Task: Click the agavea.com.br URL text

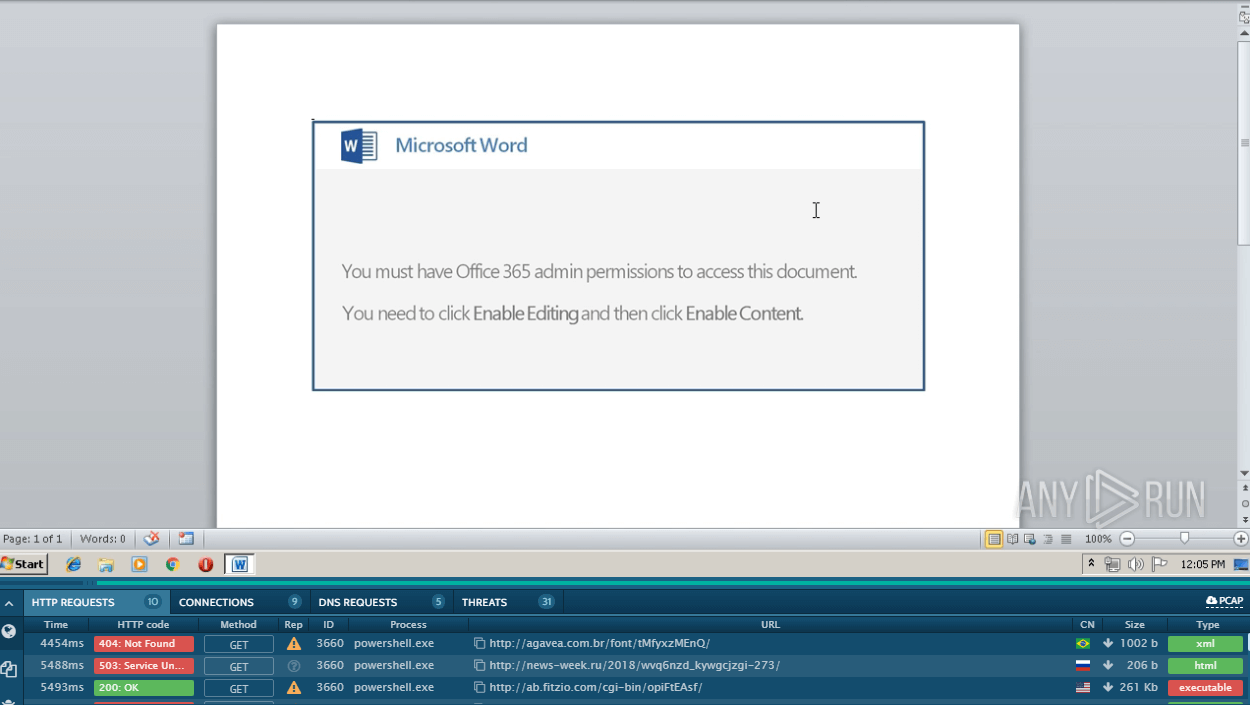Action: [599, 643]
